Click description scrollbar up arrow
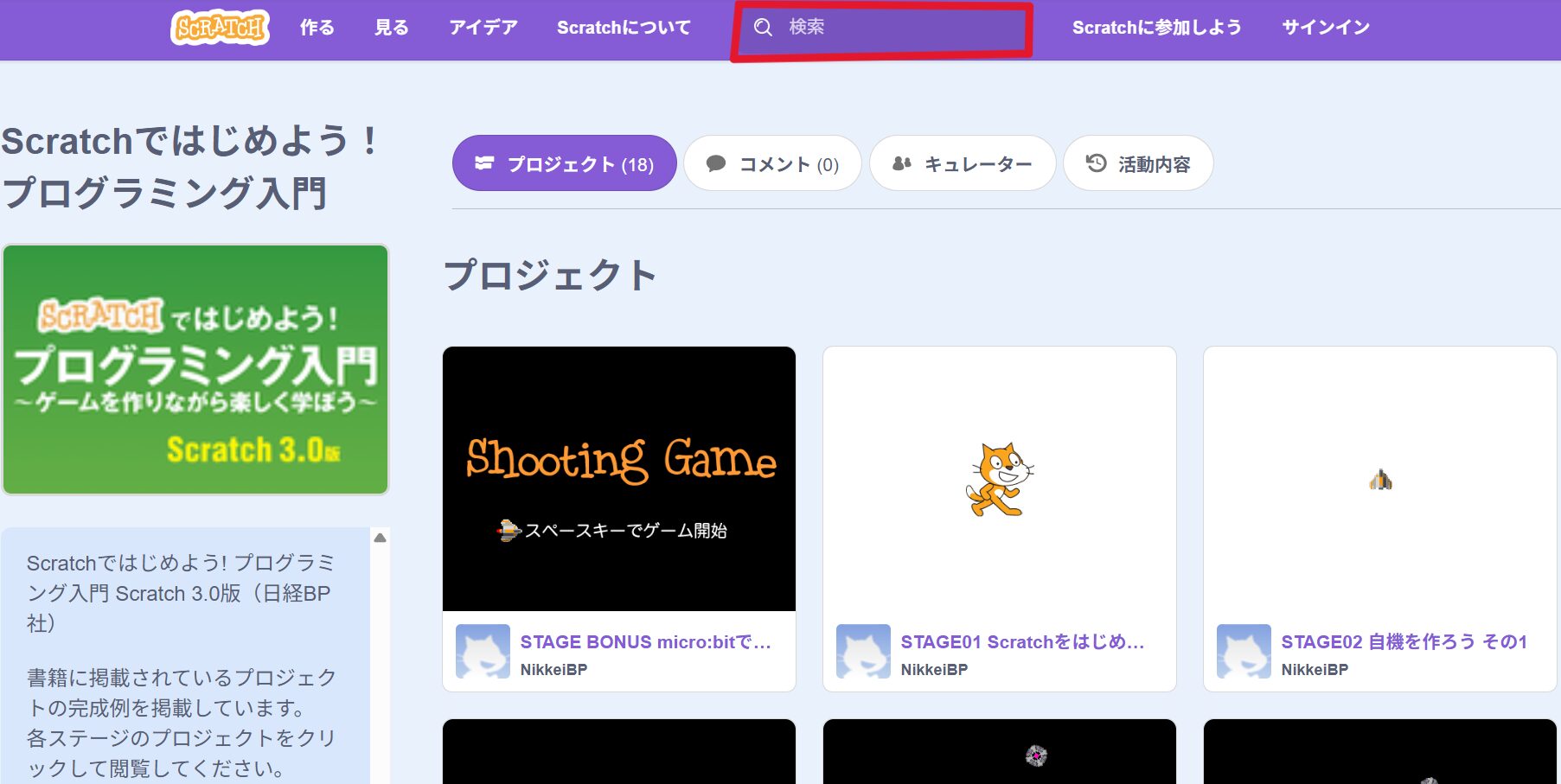Image resolution: width=1561 pixels, height=784 pixels. pyautogui.click(x=380, y=538)
